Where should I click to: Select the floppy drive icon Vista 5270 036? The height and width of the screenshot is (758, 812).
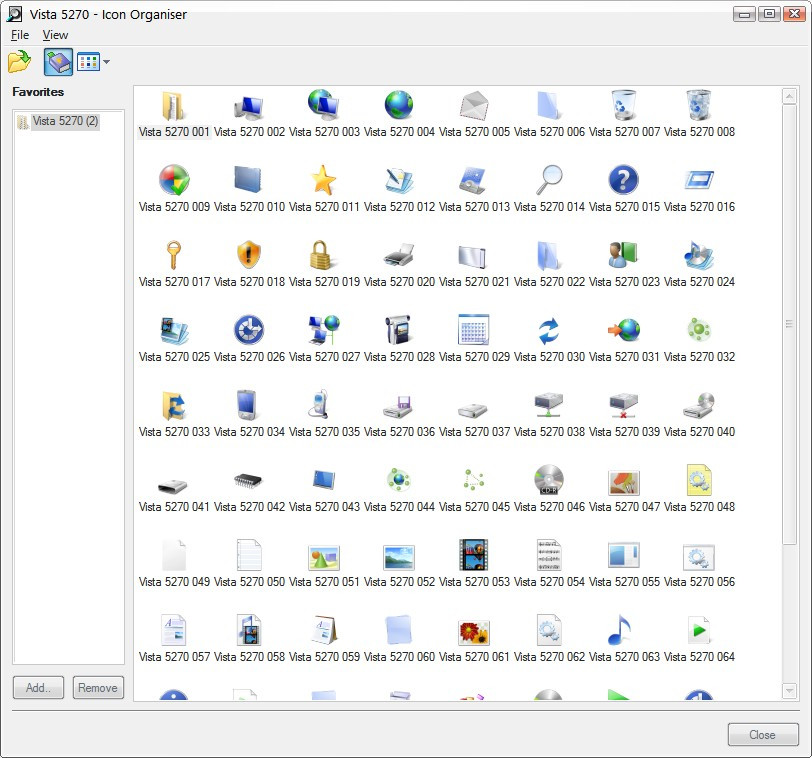(398, 407)
